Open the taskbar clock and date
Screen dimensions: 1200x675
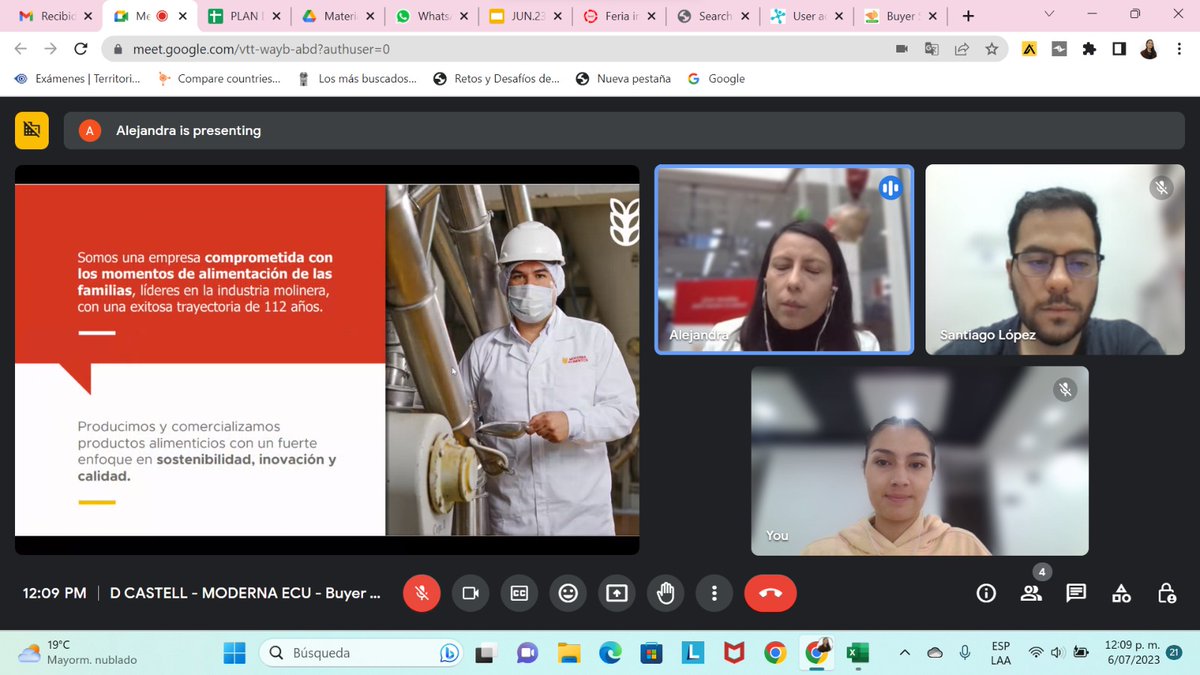coord(1131,653)
